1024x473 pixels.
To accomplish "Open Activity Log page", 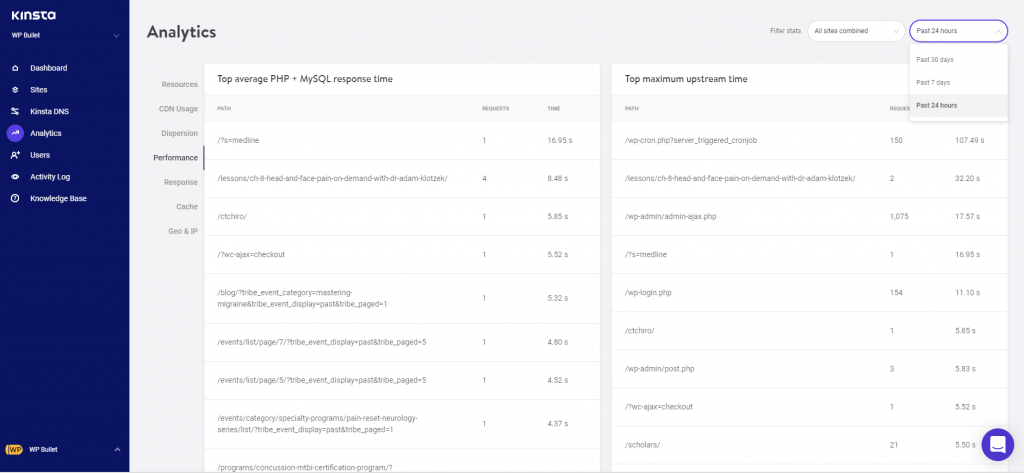I will [50, 177].
